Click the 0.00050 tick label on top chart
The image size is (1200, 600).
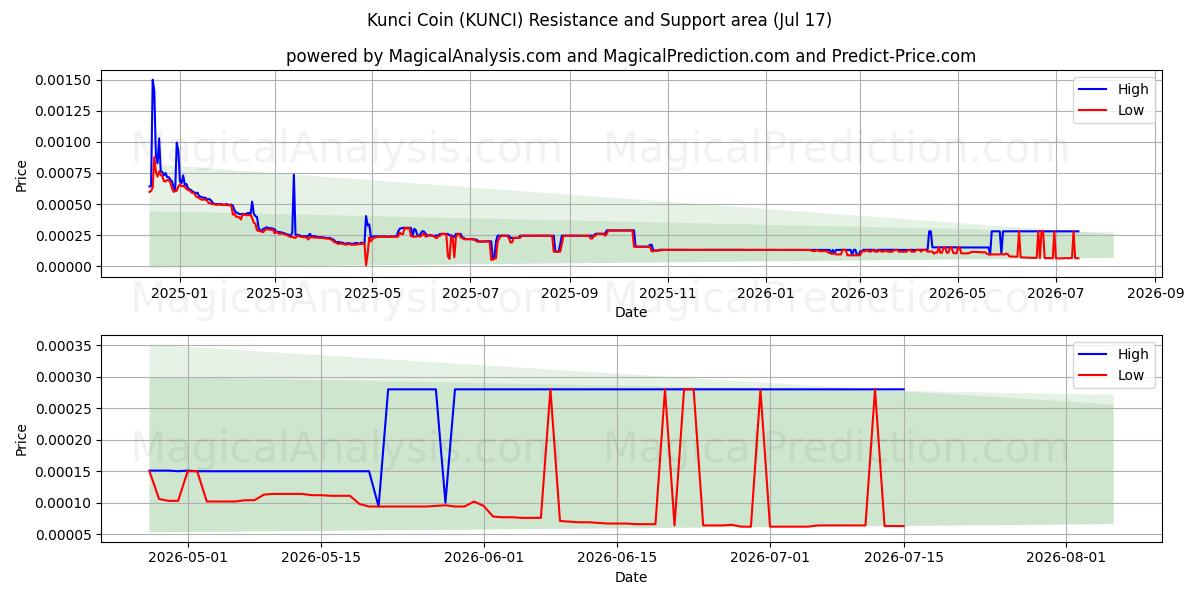coord(64,204)
